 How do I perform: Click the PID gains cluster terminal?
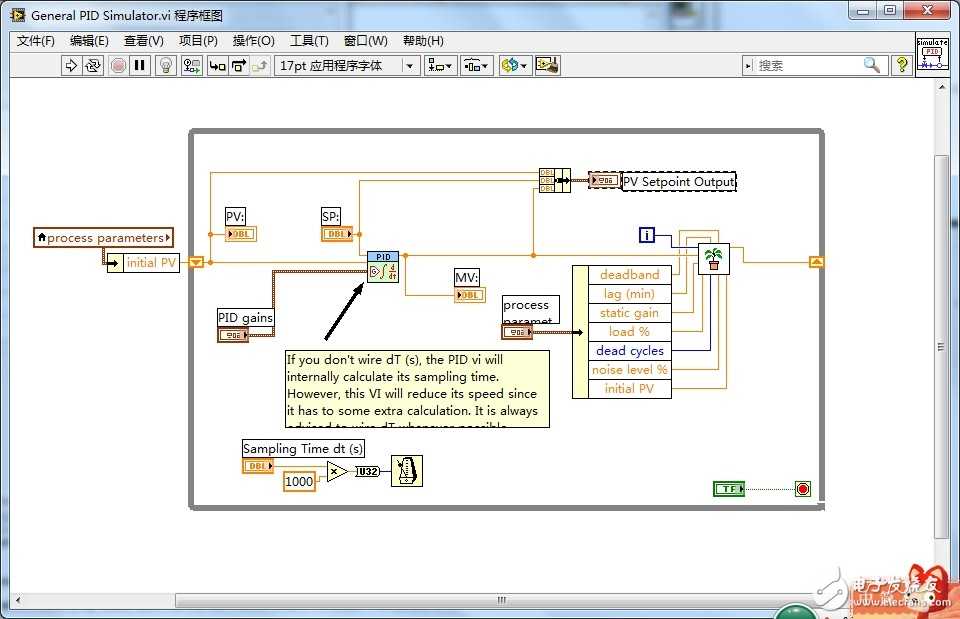[233, 335]
